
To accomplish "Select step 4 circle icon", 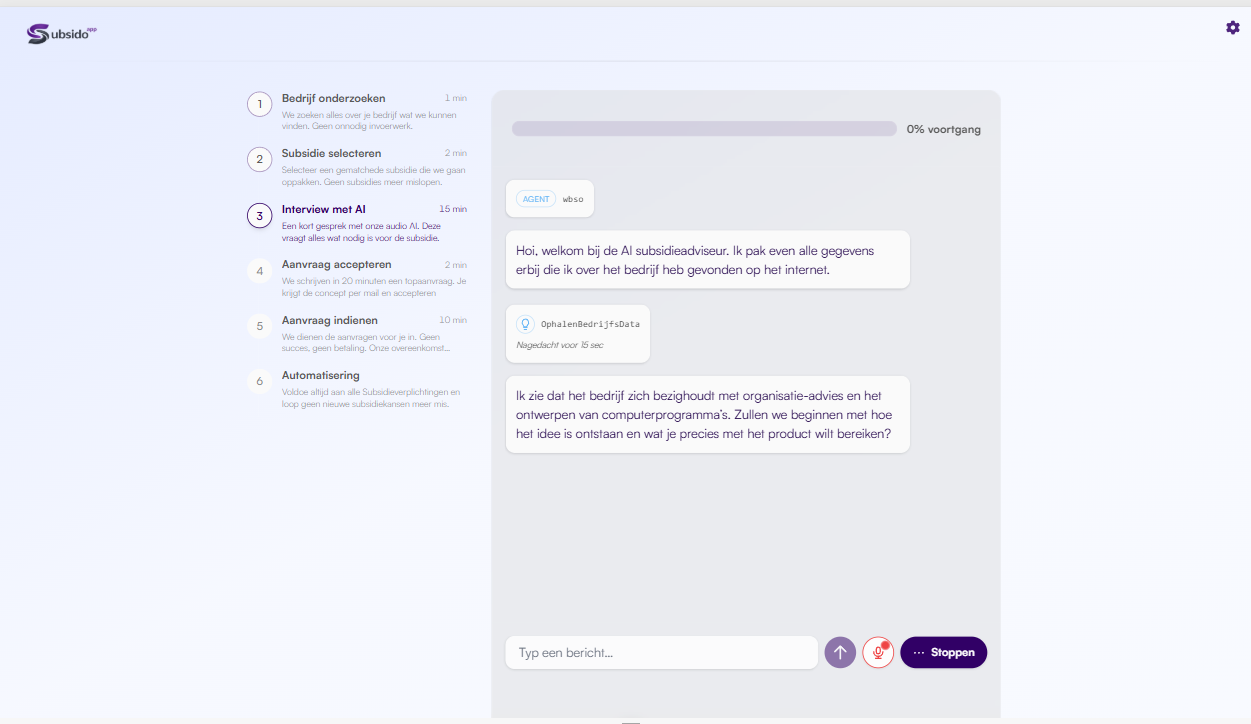I will 260,270.
